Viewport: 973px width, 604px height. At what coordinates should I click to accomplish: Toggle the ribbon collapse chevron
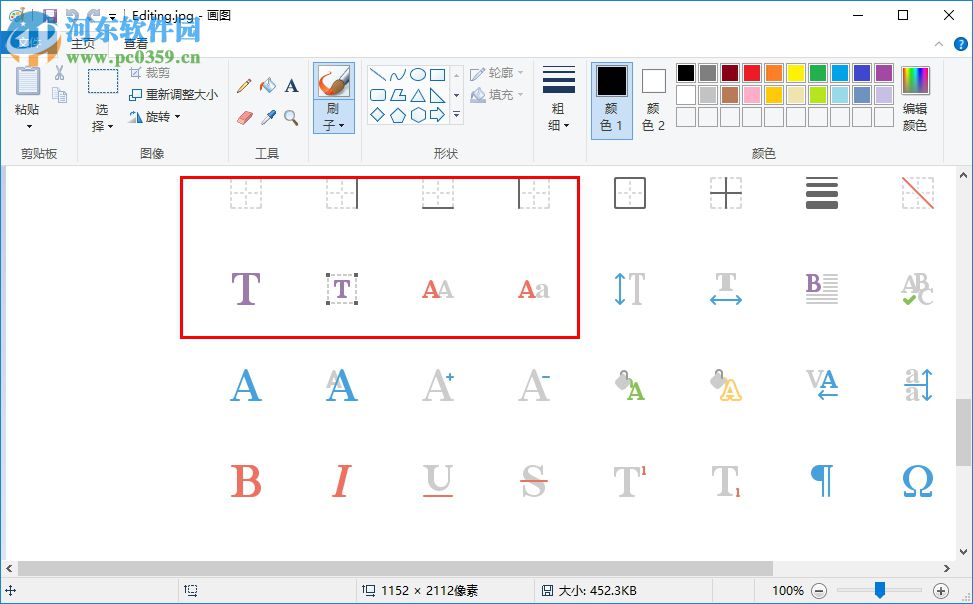[x=938, y=44]
